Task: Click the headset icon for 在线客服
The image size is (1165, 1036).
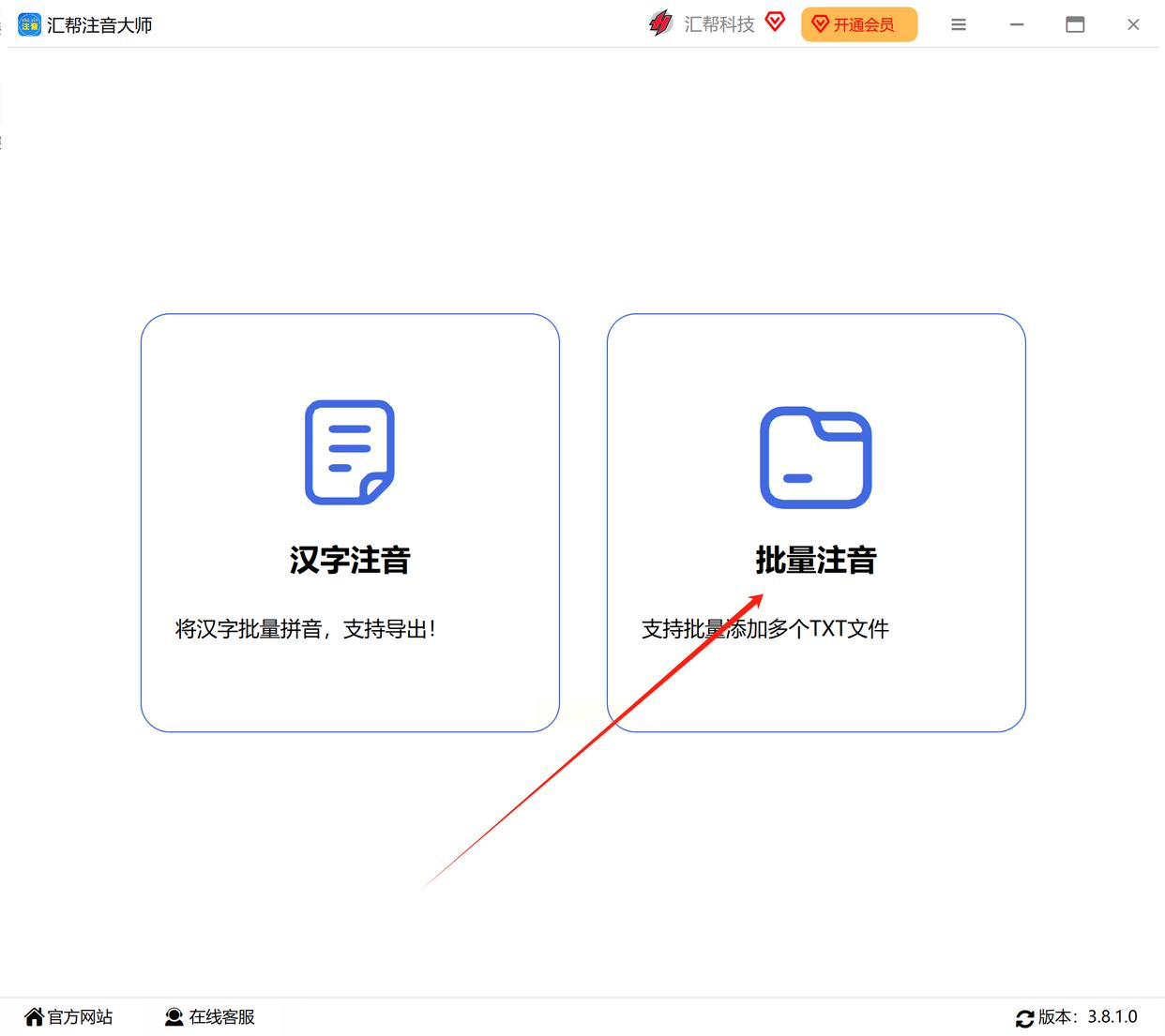Action: [174, 1017]
